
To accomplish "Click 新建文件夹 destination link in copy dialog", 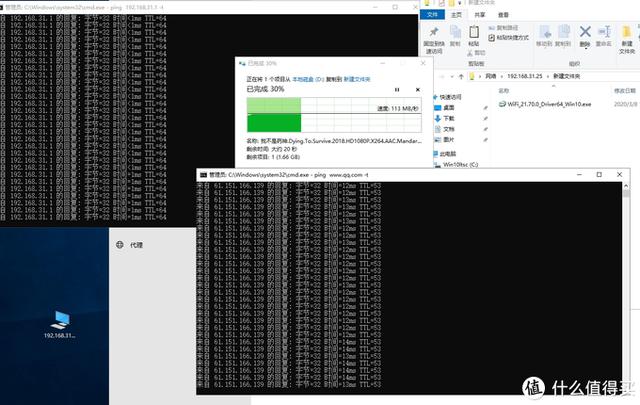I will click(357, 80).
